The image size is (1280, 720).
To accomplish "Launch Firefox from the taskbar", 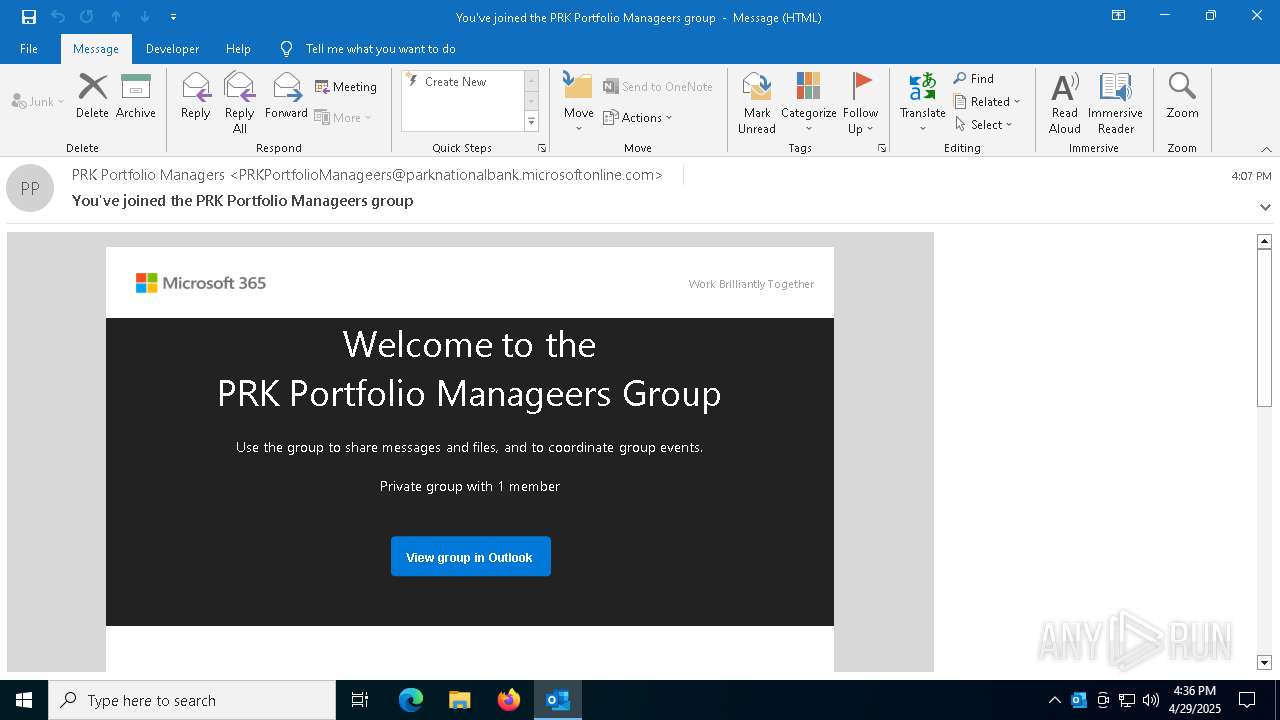I will pos(509,700).
